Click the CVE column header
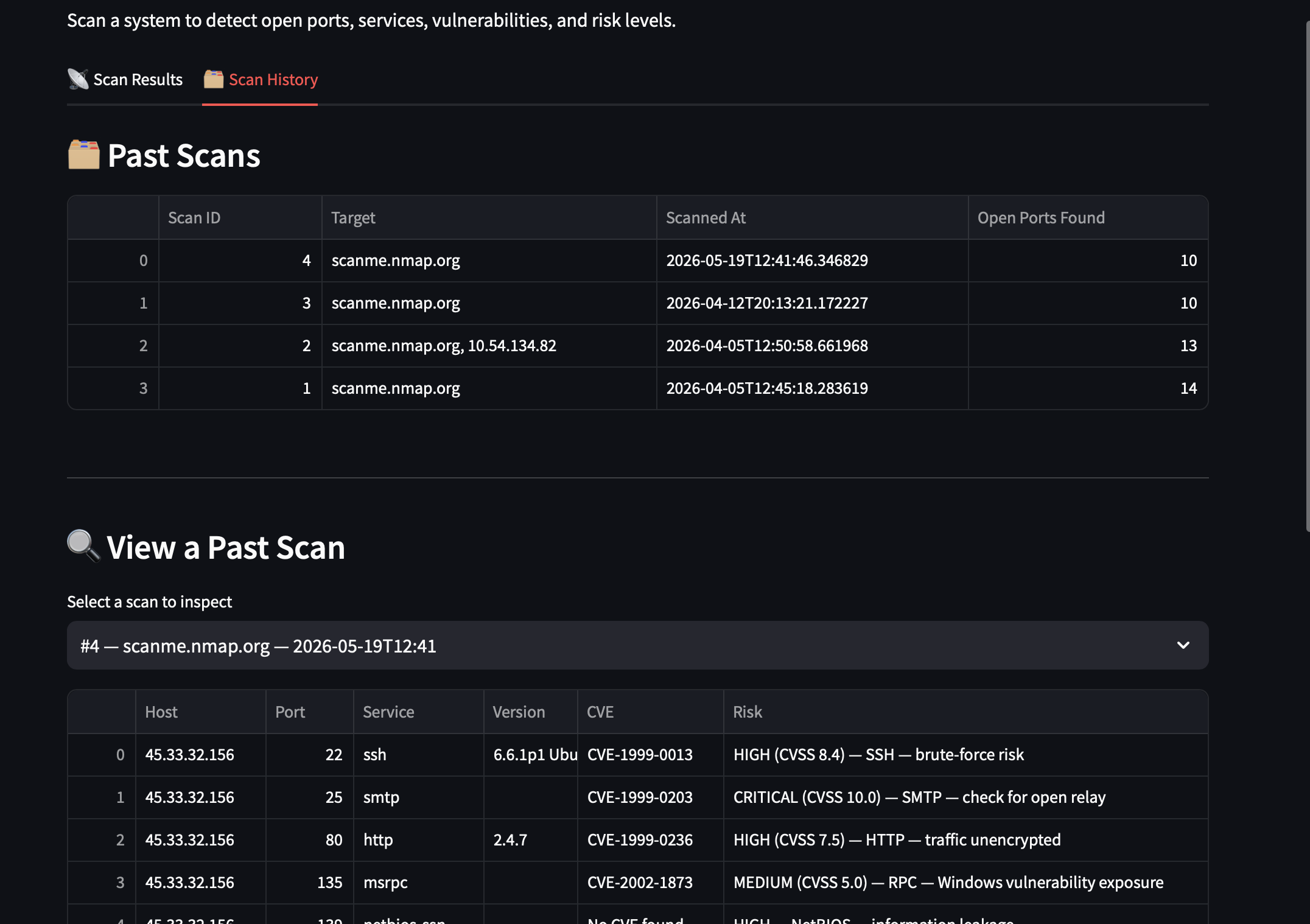This screenshot has width=1310, height=924. [651, 712]
